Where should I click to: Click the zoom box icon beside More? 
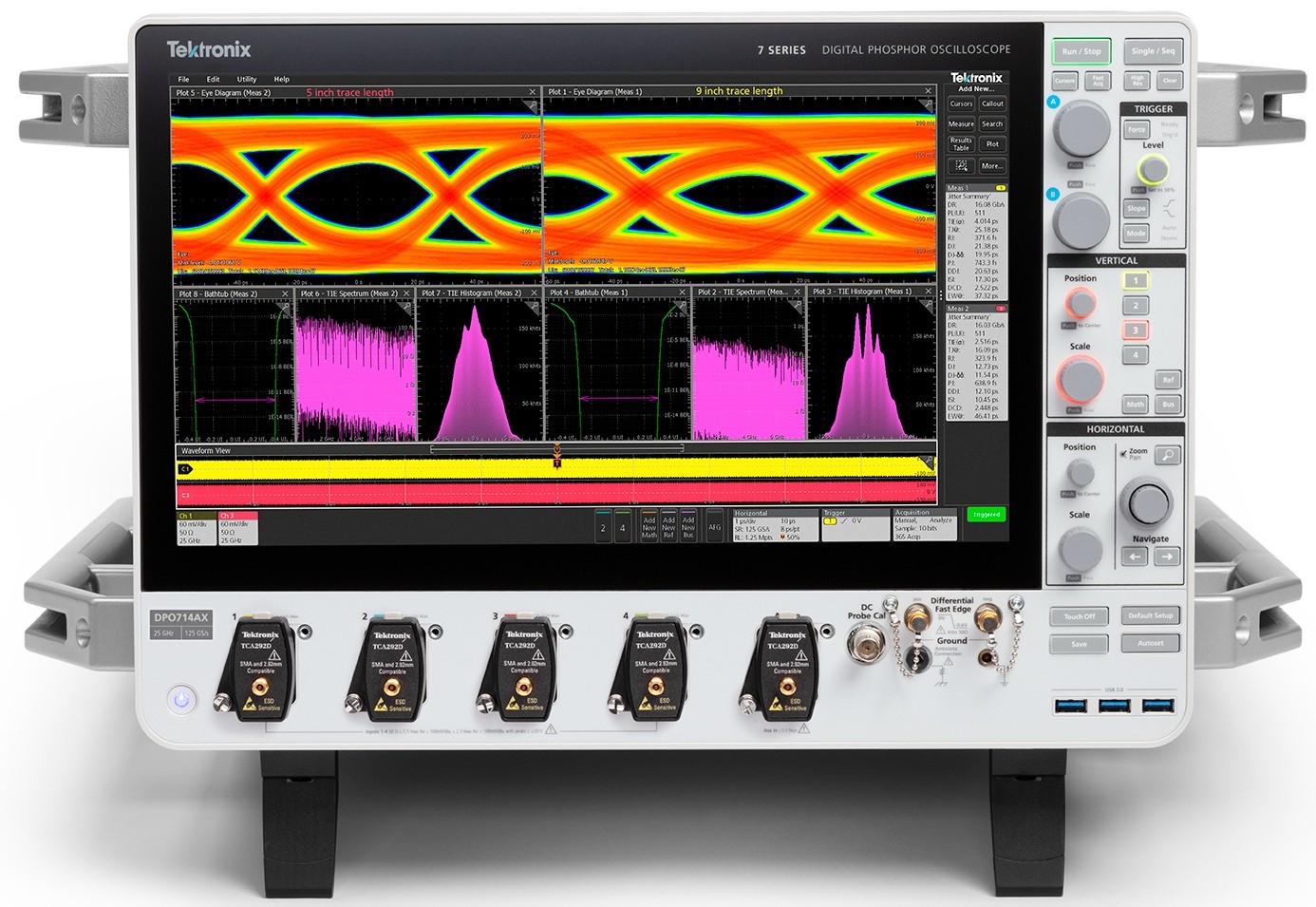[961, 166]
